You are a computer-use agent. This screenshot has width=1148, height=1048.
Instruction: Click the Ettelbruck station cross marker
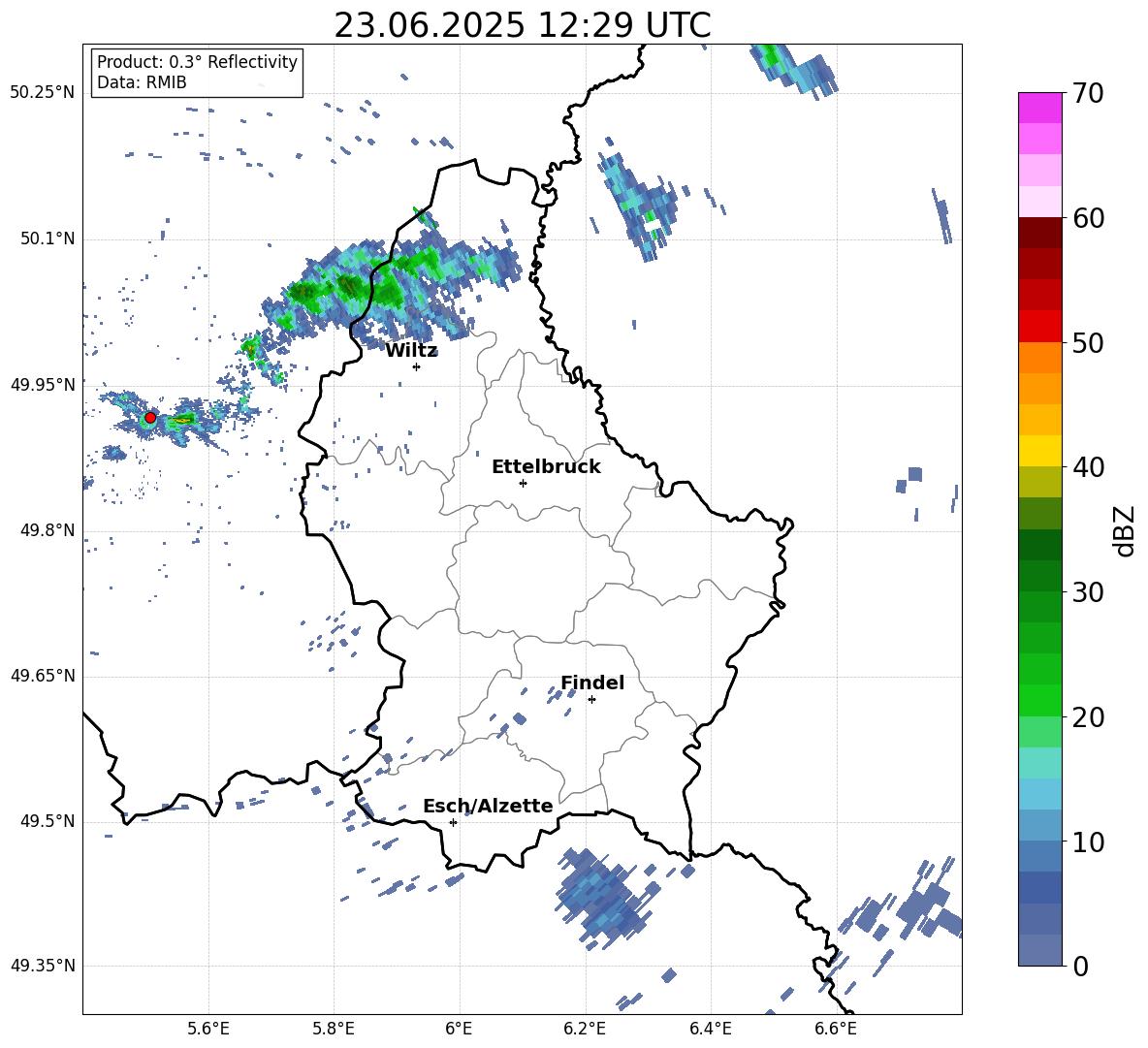coord(523,483)
